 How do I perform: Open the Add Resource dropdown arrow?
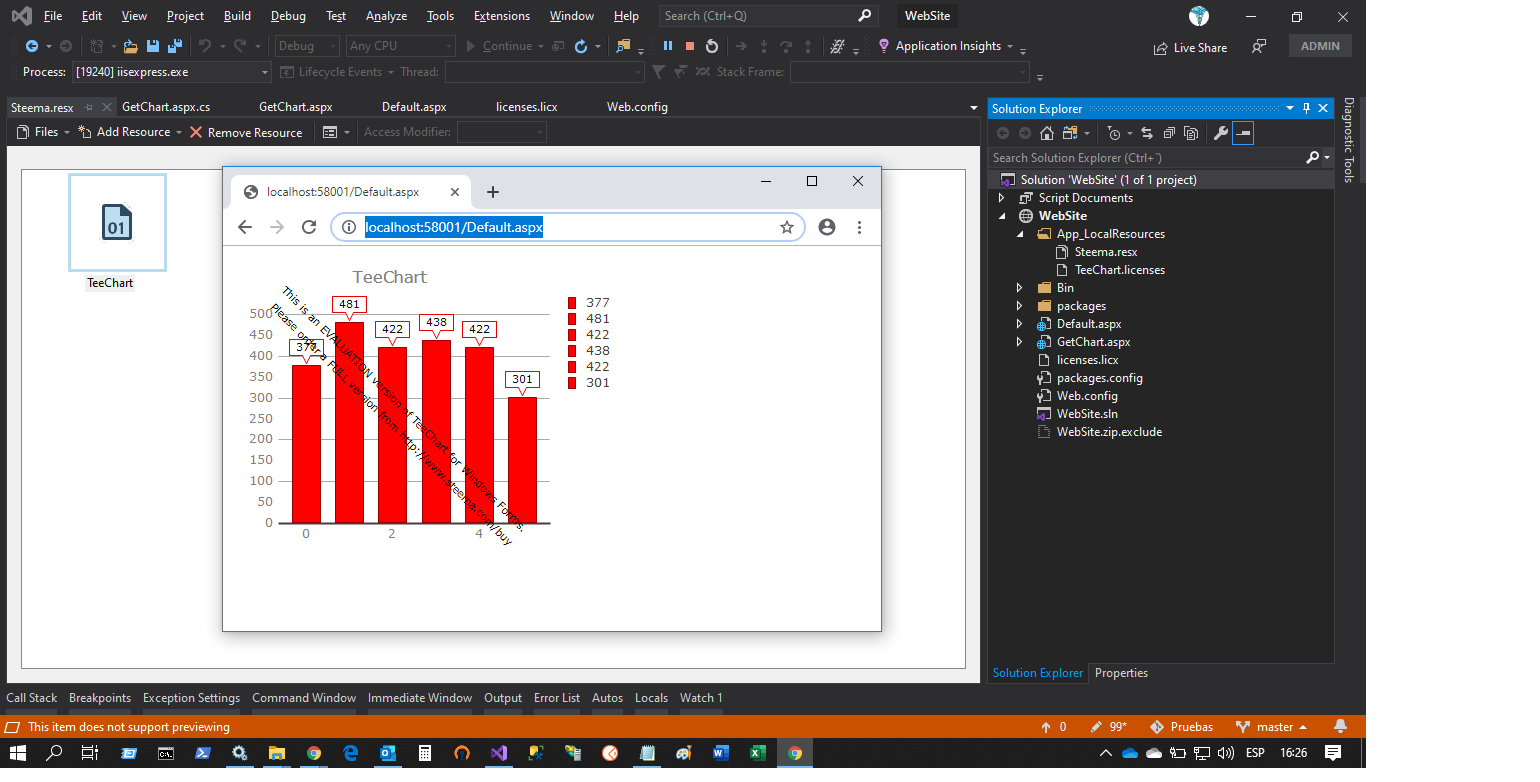pos(179,132)
